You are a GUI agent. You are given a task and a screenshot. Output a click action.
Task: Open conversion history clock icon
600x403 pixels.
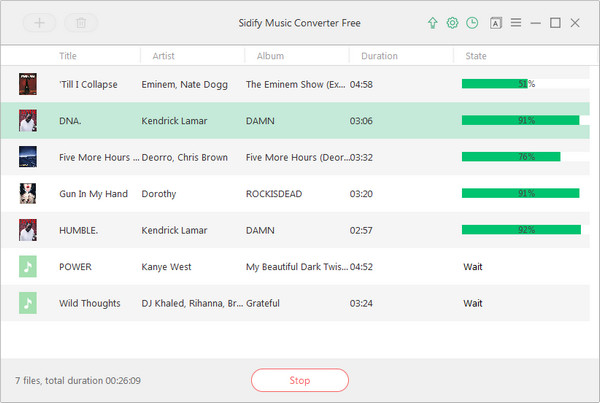[x=472, y=23]
